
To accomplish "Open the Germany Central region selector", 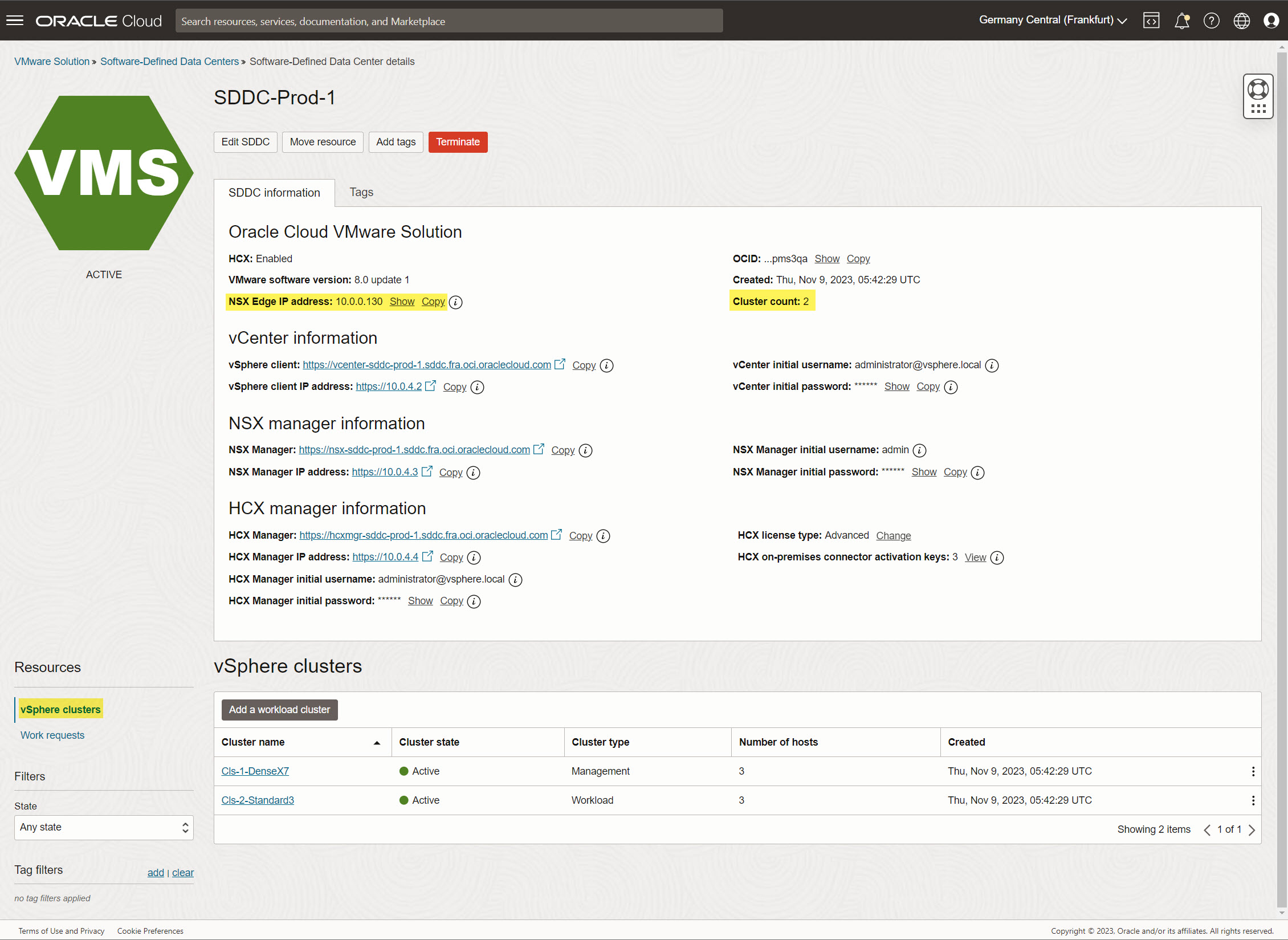I will pos(1052,19).
